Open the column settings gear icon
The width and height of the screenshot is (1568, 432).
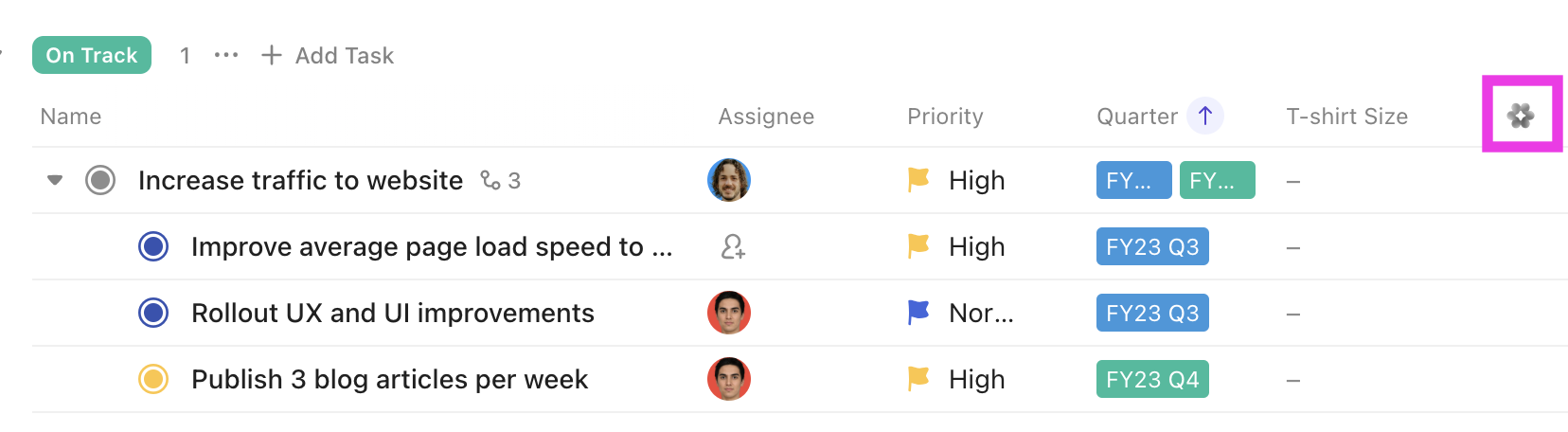coord(1521,116)
